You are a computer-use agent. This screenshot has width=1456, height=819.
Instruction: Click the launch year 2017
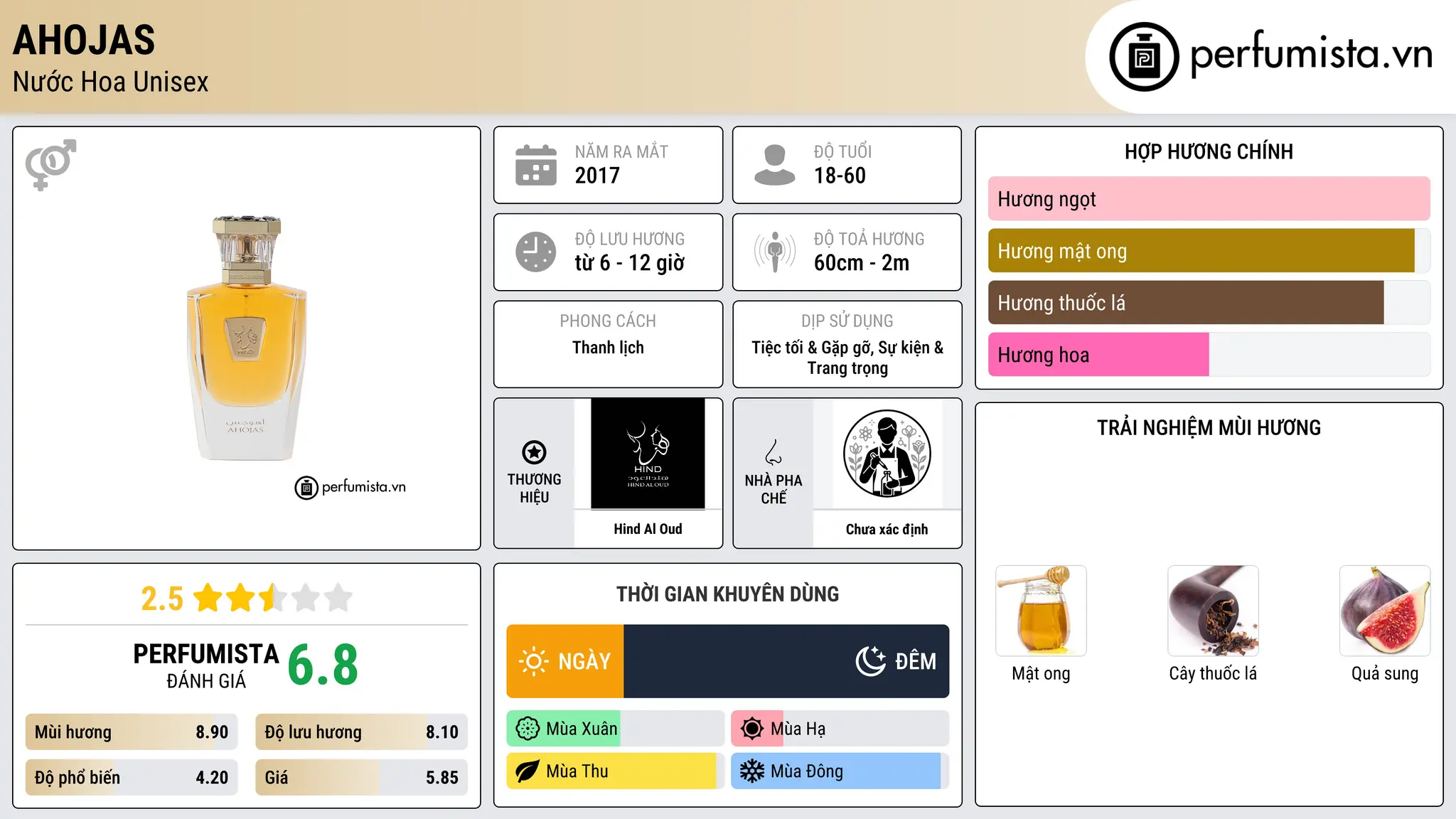(597, 176)
